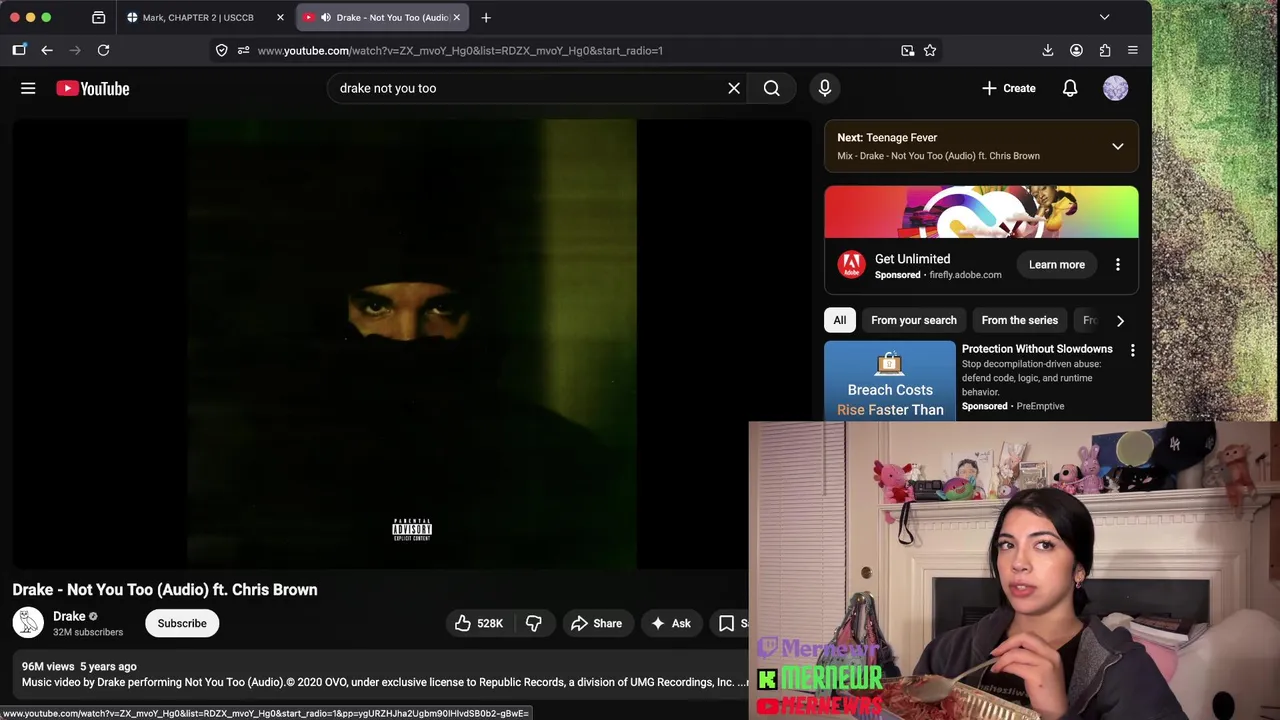Reload the page with the refresh icon

point(103,50)
